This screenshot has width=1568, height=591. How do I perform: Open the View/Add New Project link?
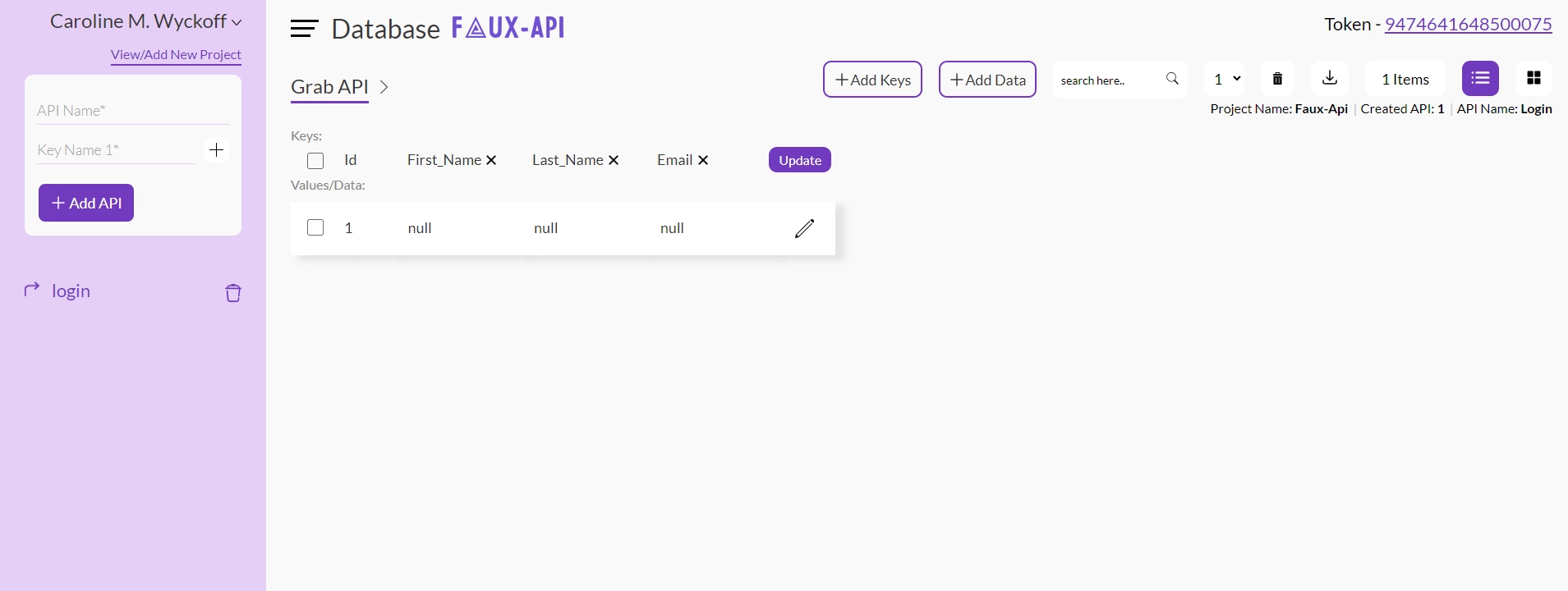pos(176,55)
